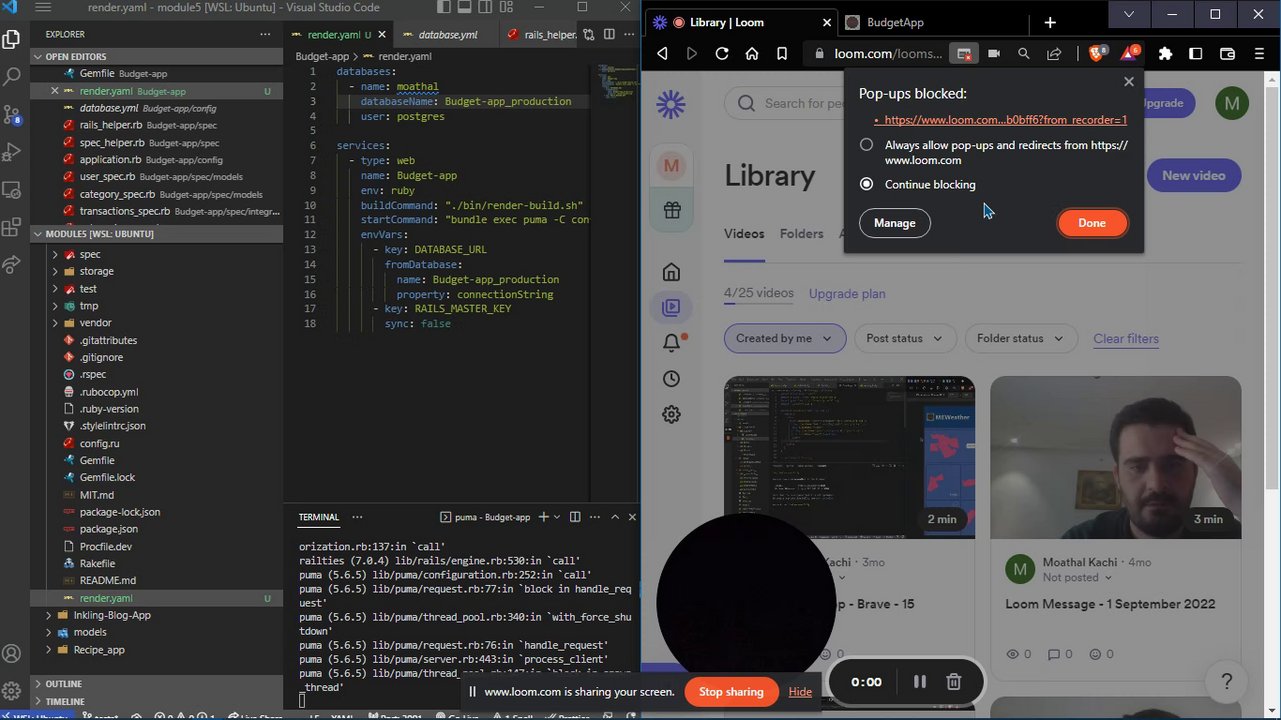Open the Loom Home sidebar icon

[672, 272]
